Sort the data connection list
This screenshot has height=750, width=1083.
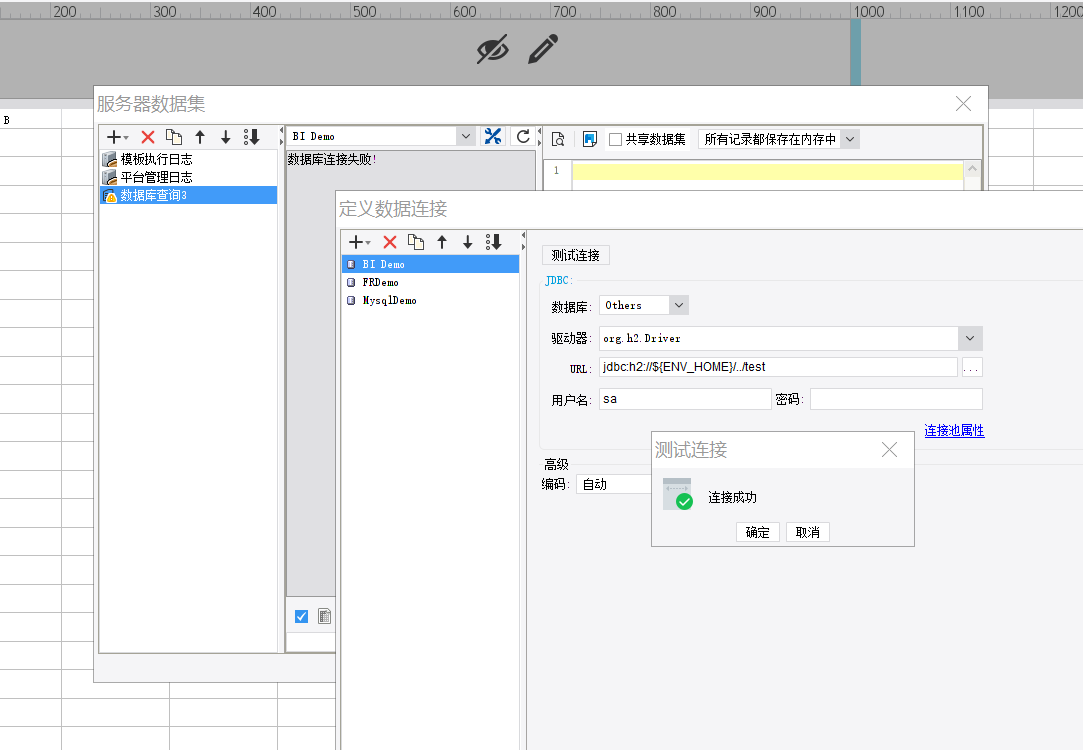[x=493, y=242]
